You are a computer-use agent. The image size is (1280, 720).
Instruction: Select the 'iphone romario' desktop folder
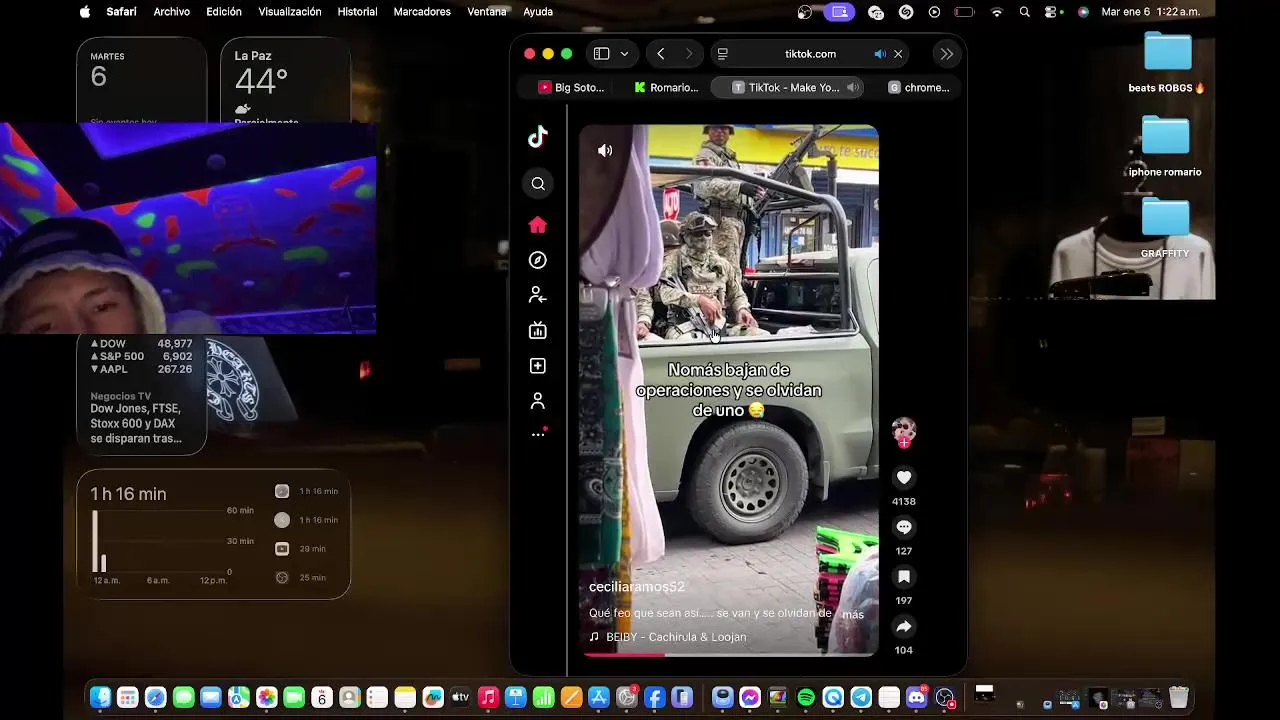coord(1165,146)
